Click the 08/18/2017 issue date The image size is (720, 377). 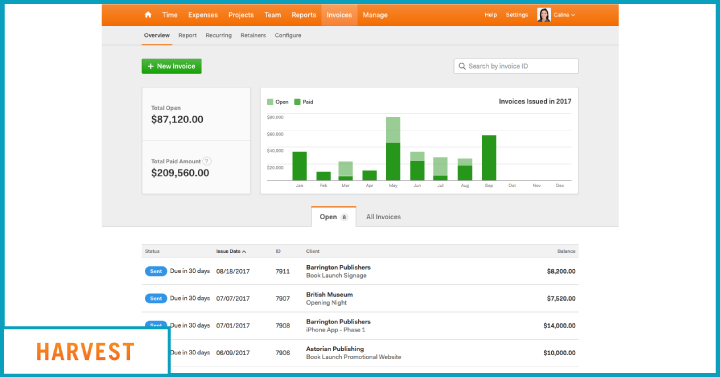coord(233,271)
